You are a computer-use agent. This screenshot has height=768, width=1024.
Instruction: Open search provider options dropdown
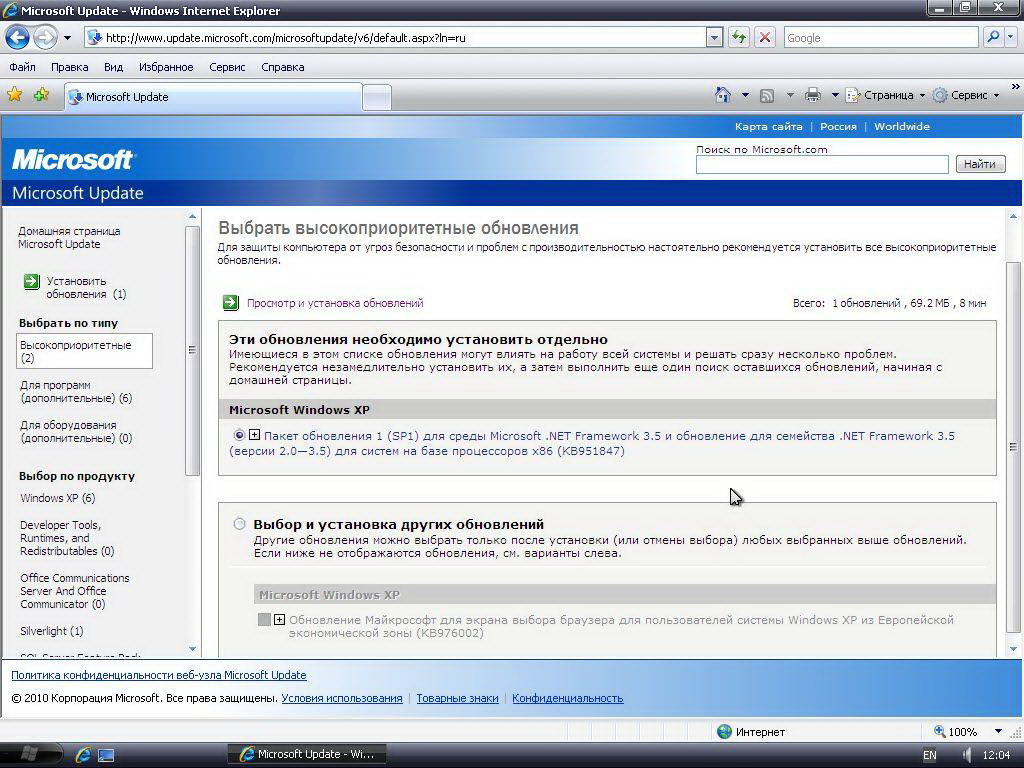click(1011, 37)
